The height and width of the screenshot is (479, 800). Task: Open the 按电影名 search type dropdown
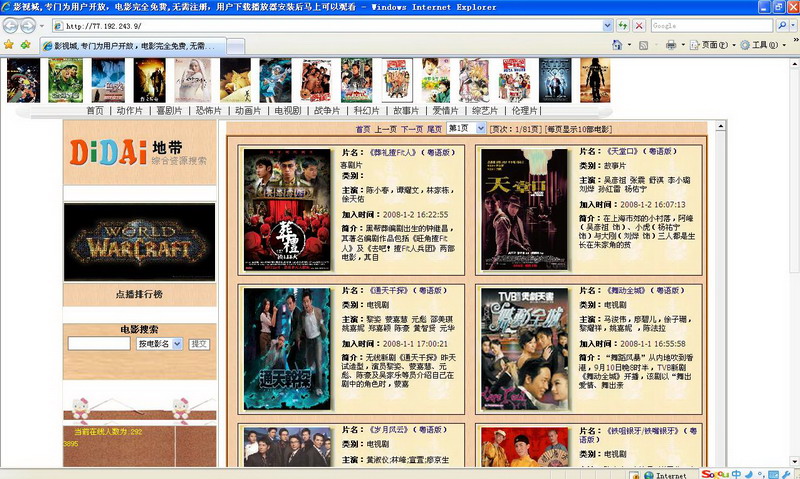click(x=159, y=344)
